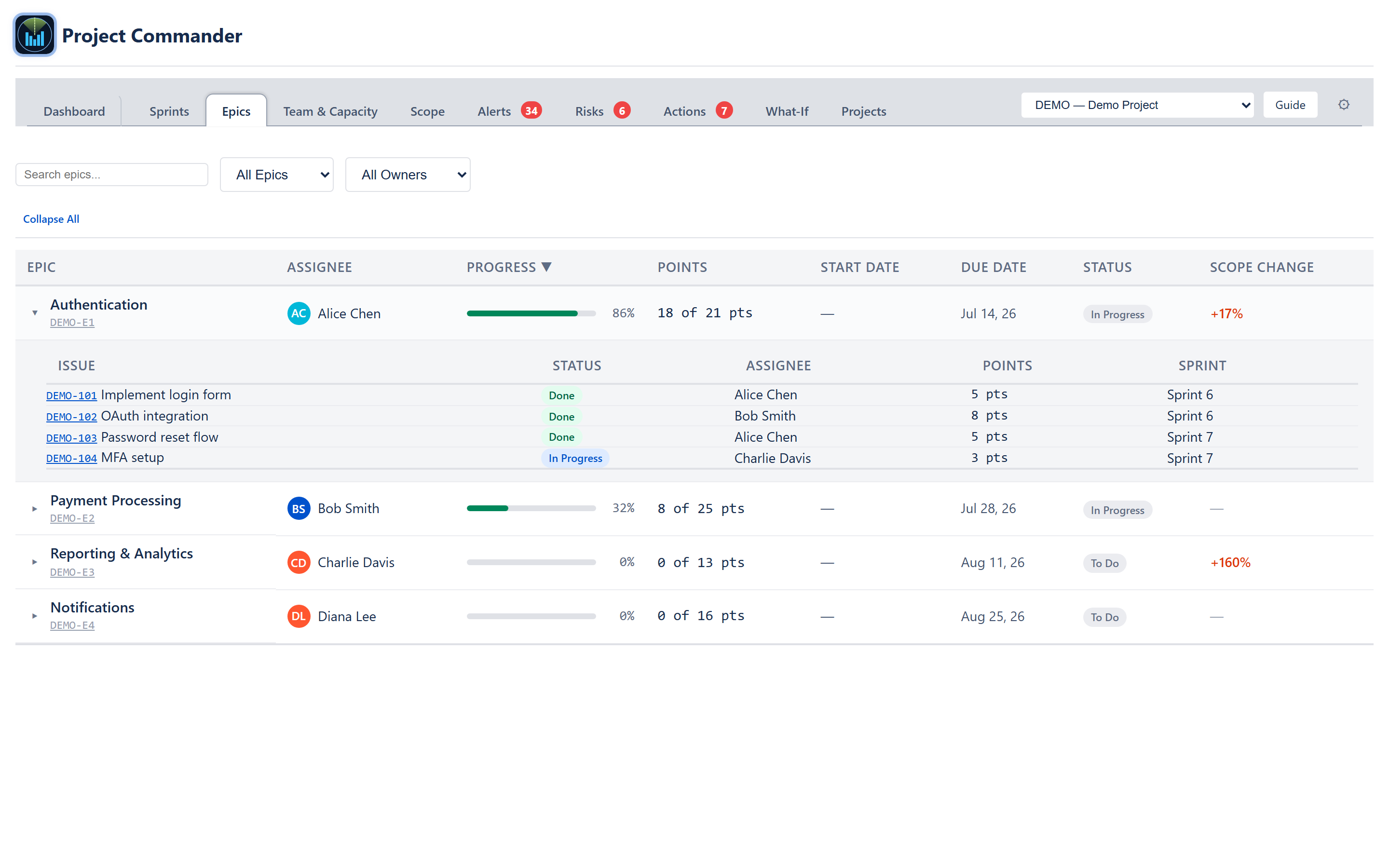The image size is (1389, 868).
Task: Select the Epics tab
Action: (236, 111)
